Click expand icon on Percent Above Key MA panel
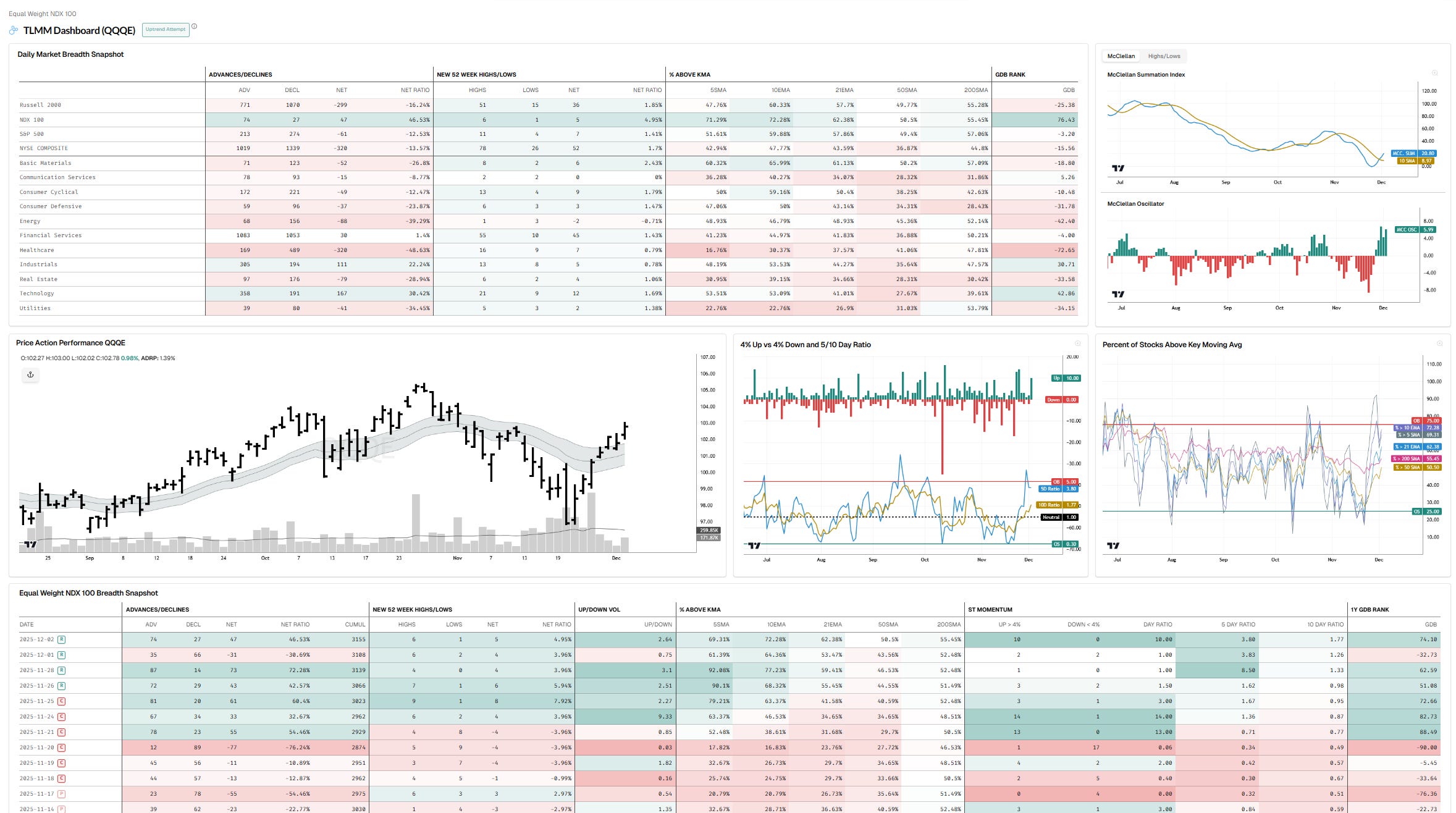Viewport: 1456px width, 813px height. [x=1439, y=343]
